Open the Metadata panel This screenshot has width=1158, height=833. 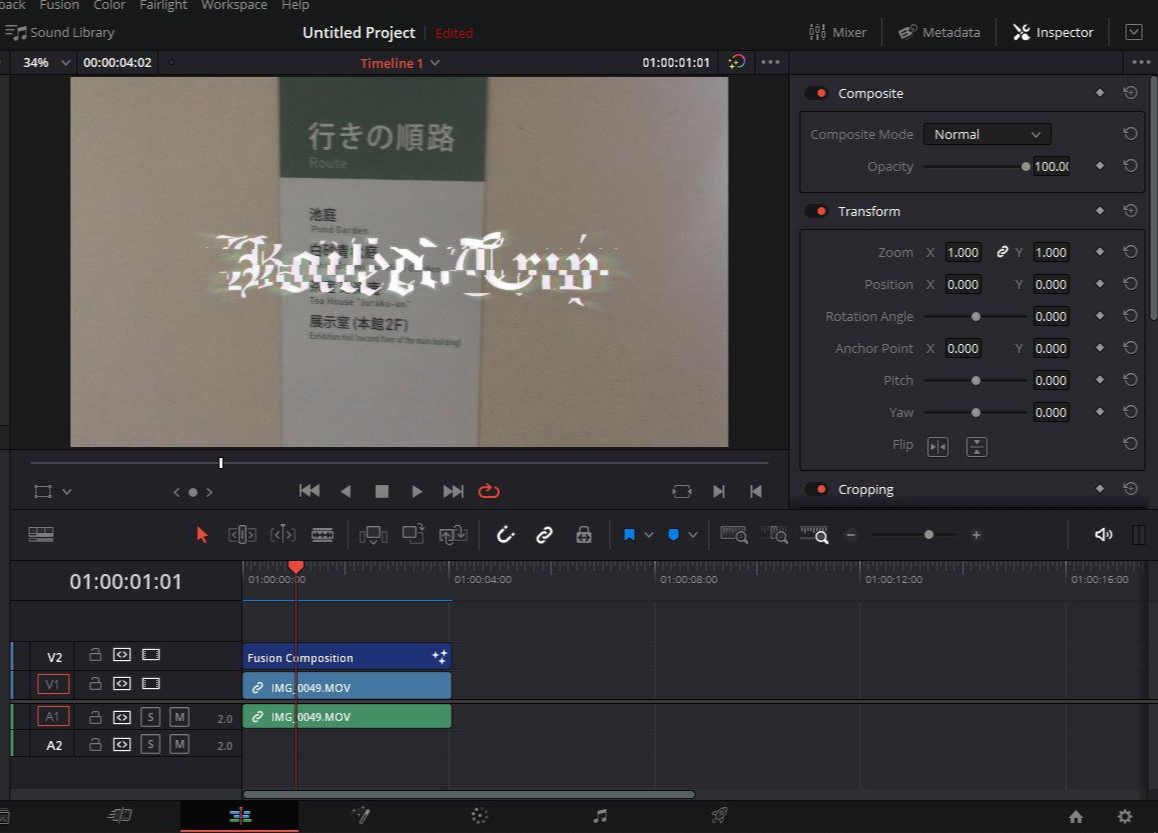tap(939, 32)
